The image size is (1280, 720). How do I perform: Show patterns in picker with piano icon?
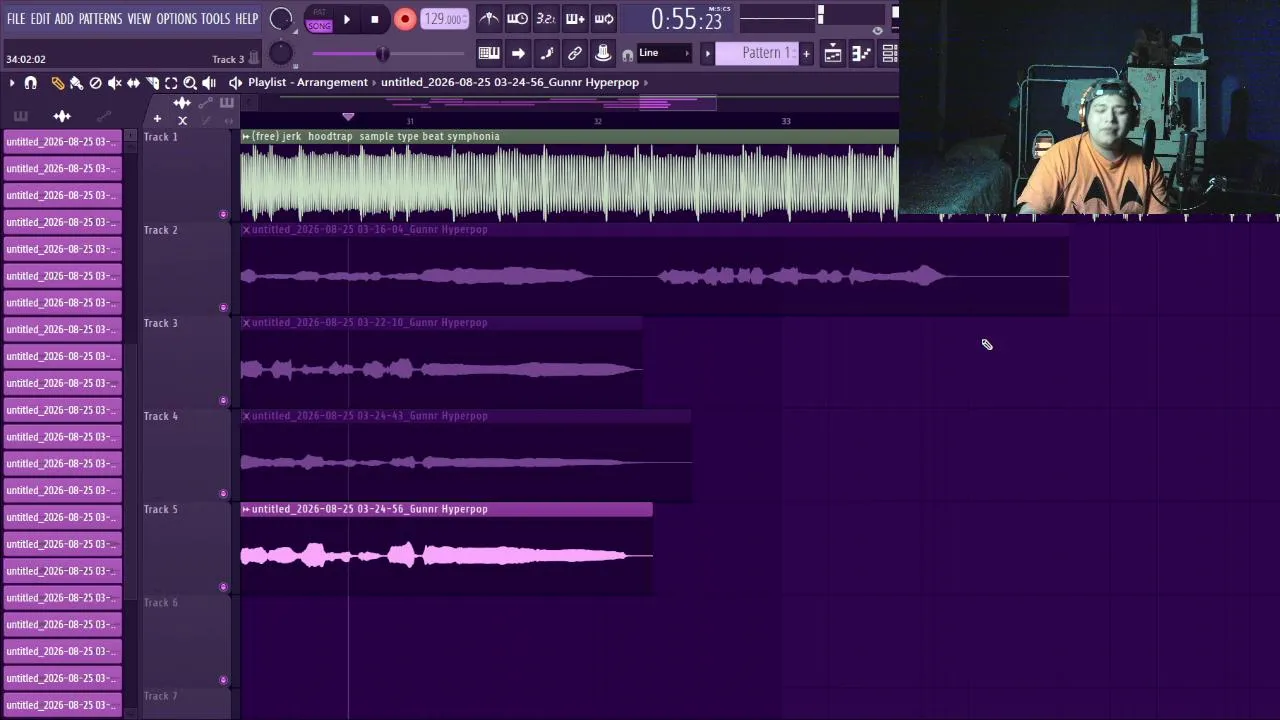pos(20,116)
